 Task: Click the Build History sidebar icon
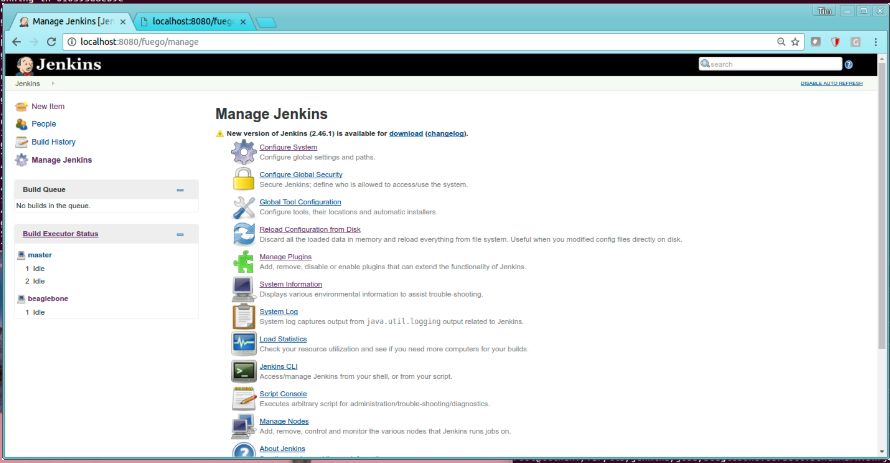click(22, 142)
